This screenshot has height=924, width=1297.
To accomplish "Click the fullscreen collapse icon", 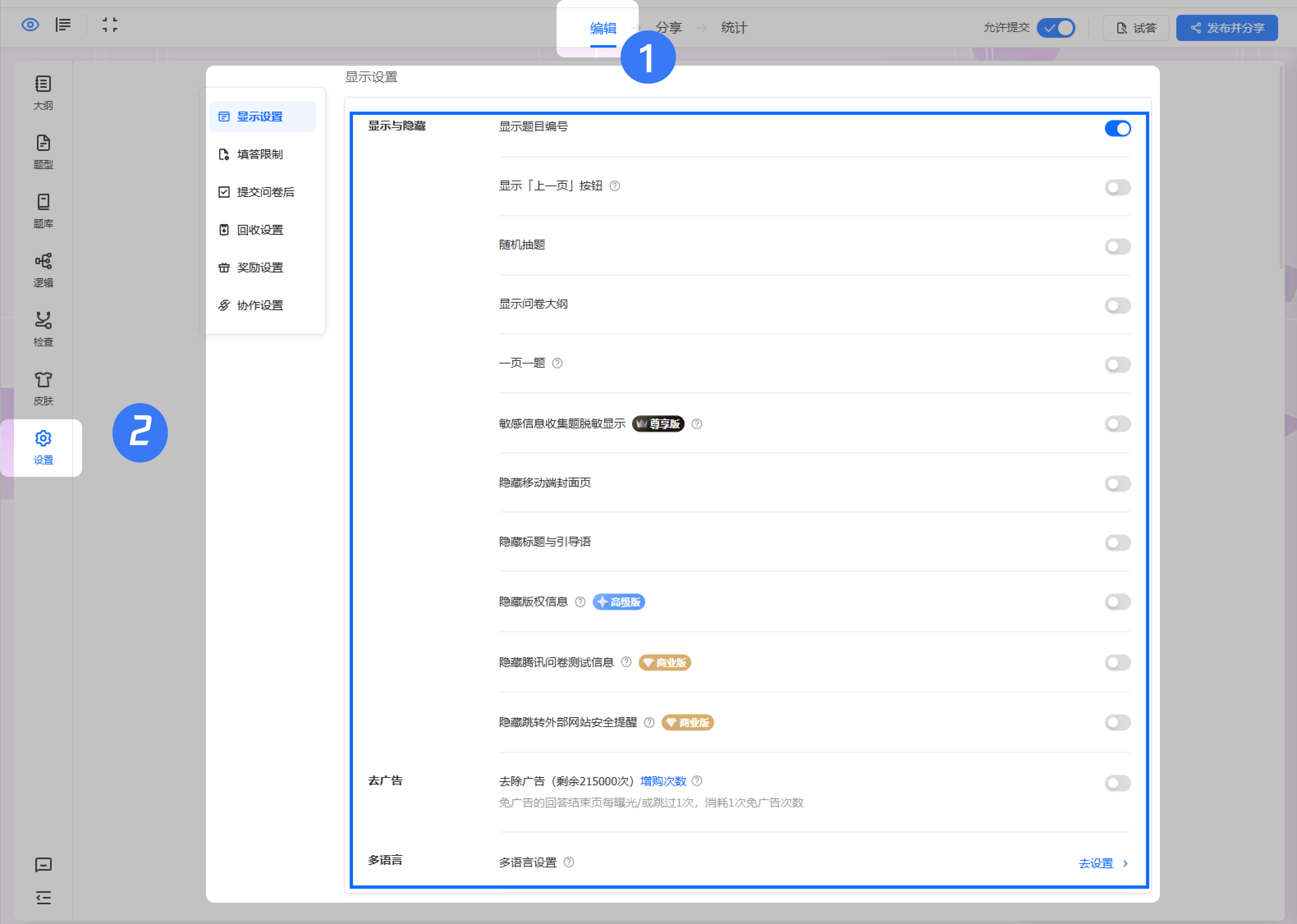I will (110, 25).
